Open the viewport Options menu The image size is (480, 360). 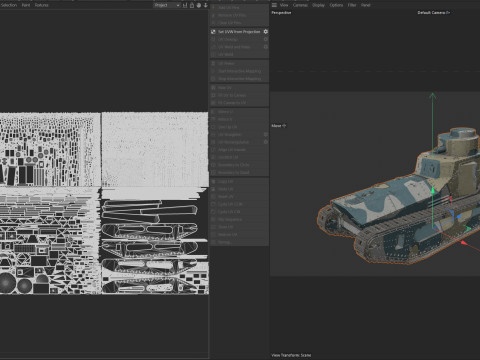click(336, 5)
